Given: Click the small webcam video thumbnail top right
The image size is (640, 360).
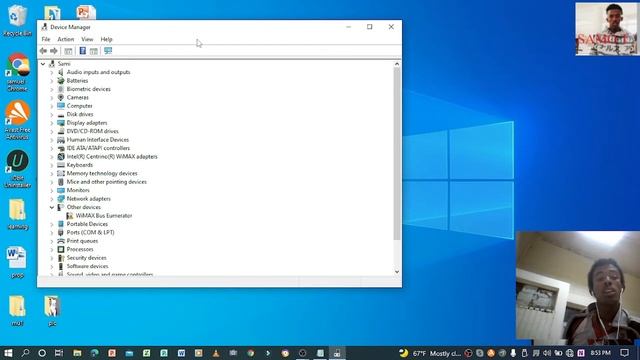Looking at the screenshot, I should click(x=606, y=29).
